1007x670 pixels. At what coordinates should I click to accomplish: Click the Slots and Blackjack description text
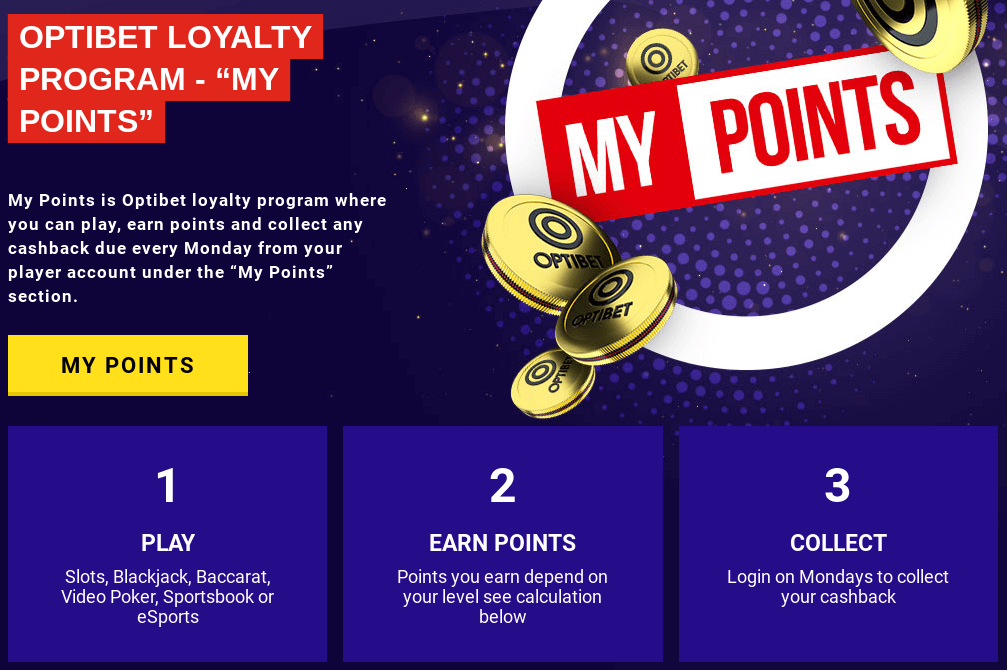coord(167,594)
